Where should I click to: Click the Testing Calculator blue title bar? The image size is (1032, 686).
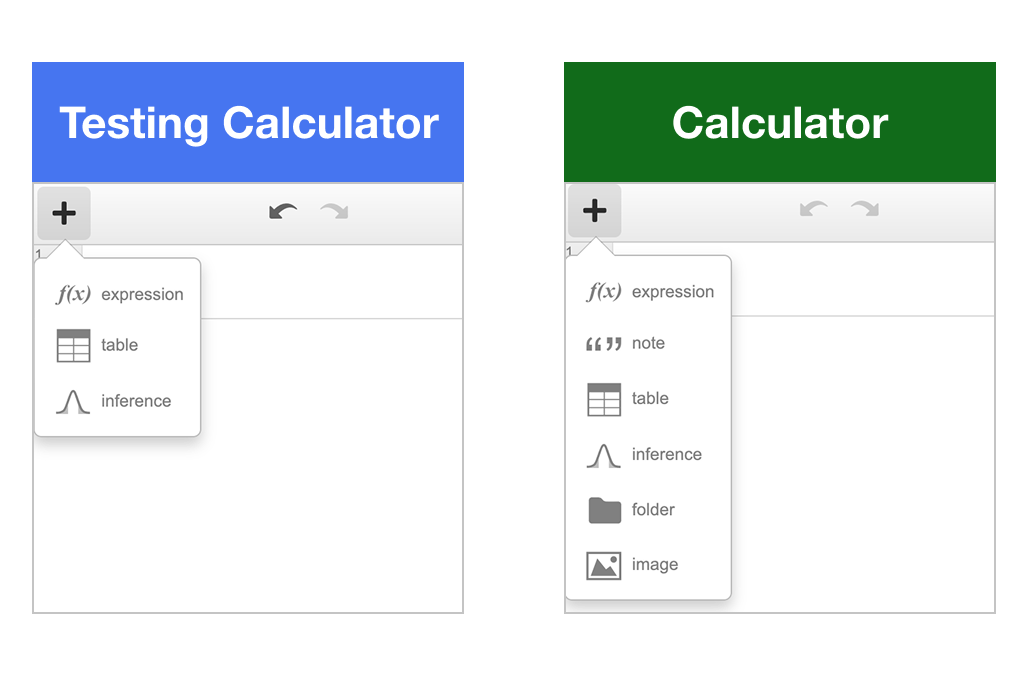[x=248, y=121]
